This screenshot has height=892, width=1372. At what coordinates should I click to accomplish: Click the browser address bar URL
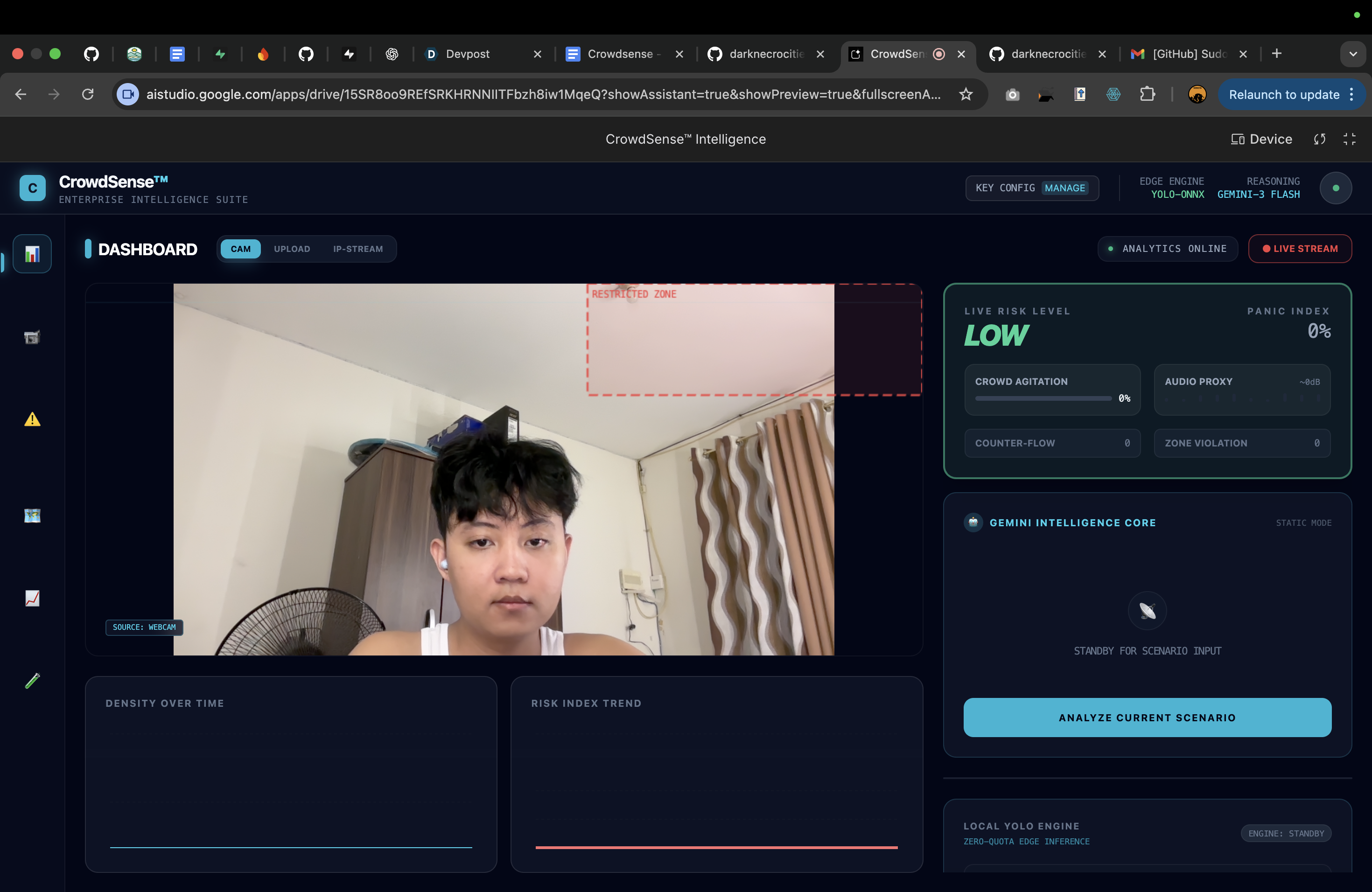(542, 95)
